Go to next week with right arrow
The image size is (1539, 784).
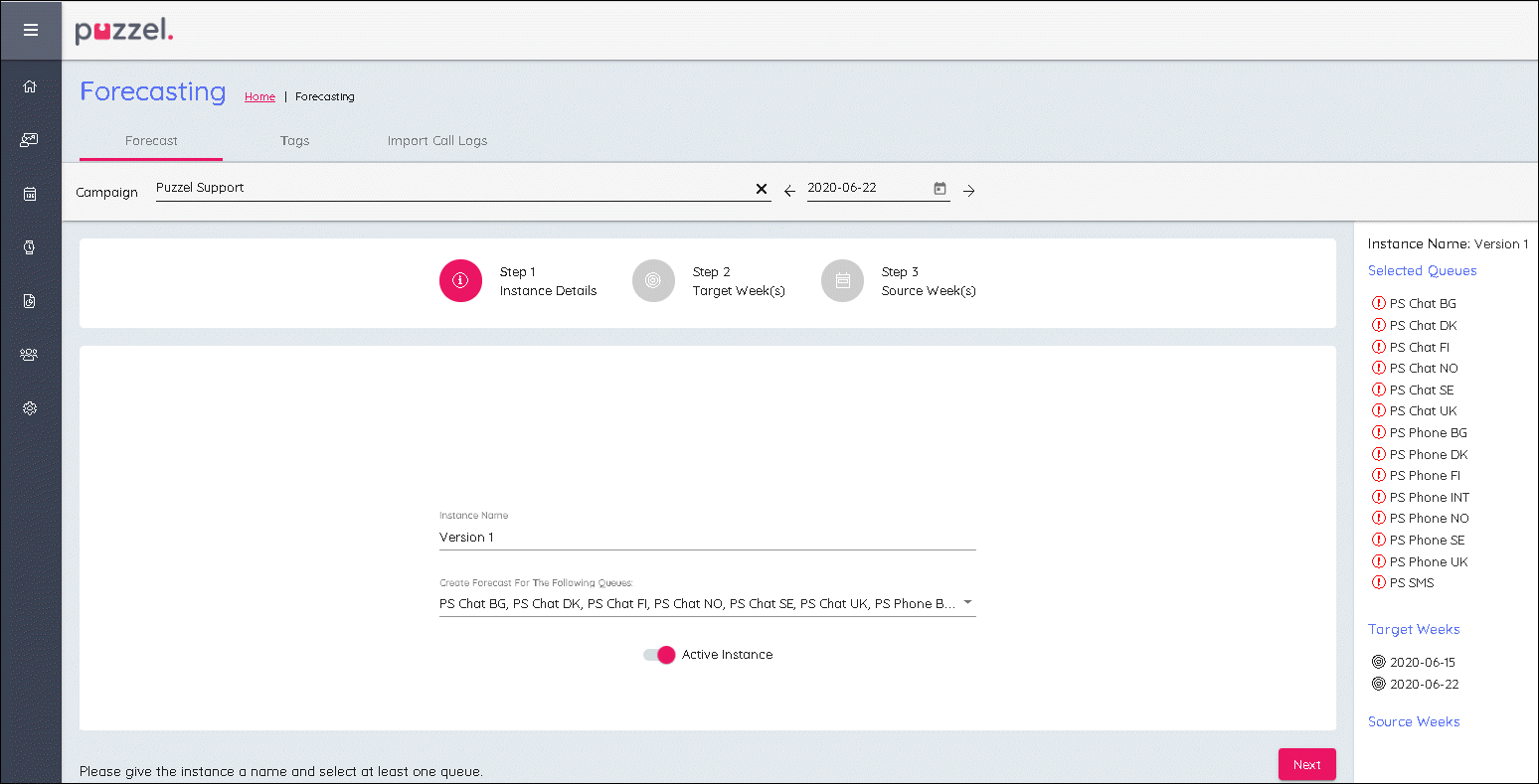tap(968, 191)
